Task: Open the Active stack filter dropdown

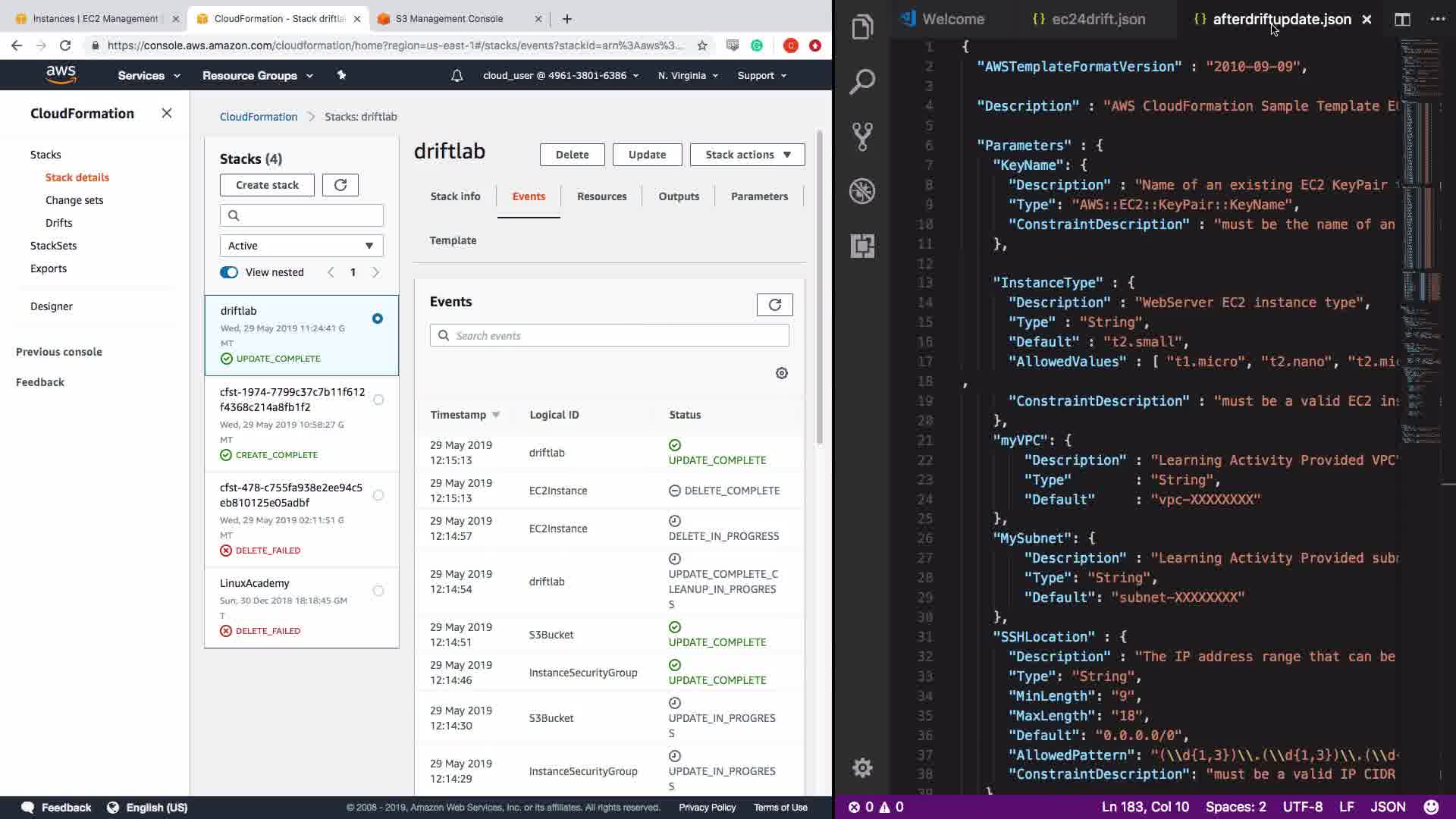Action: click(x=301, y=246)
